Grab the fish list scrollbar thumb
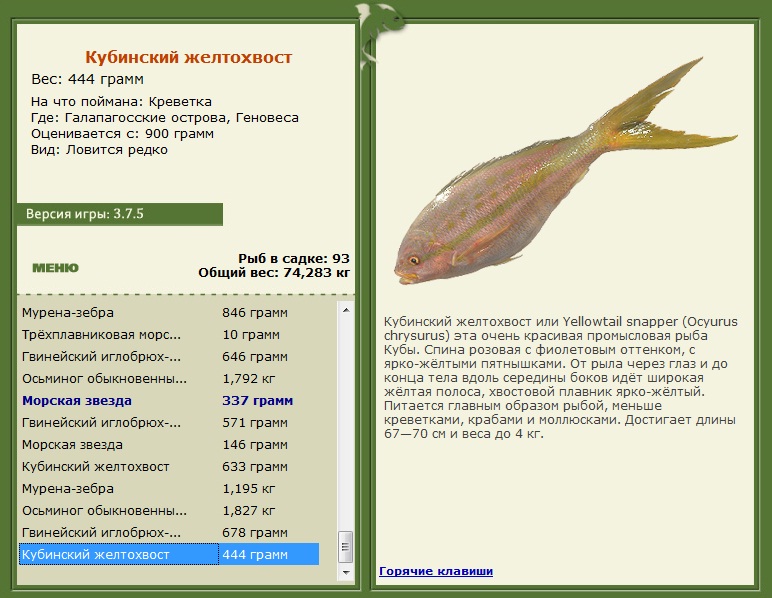 click(346, 546)
